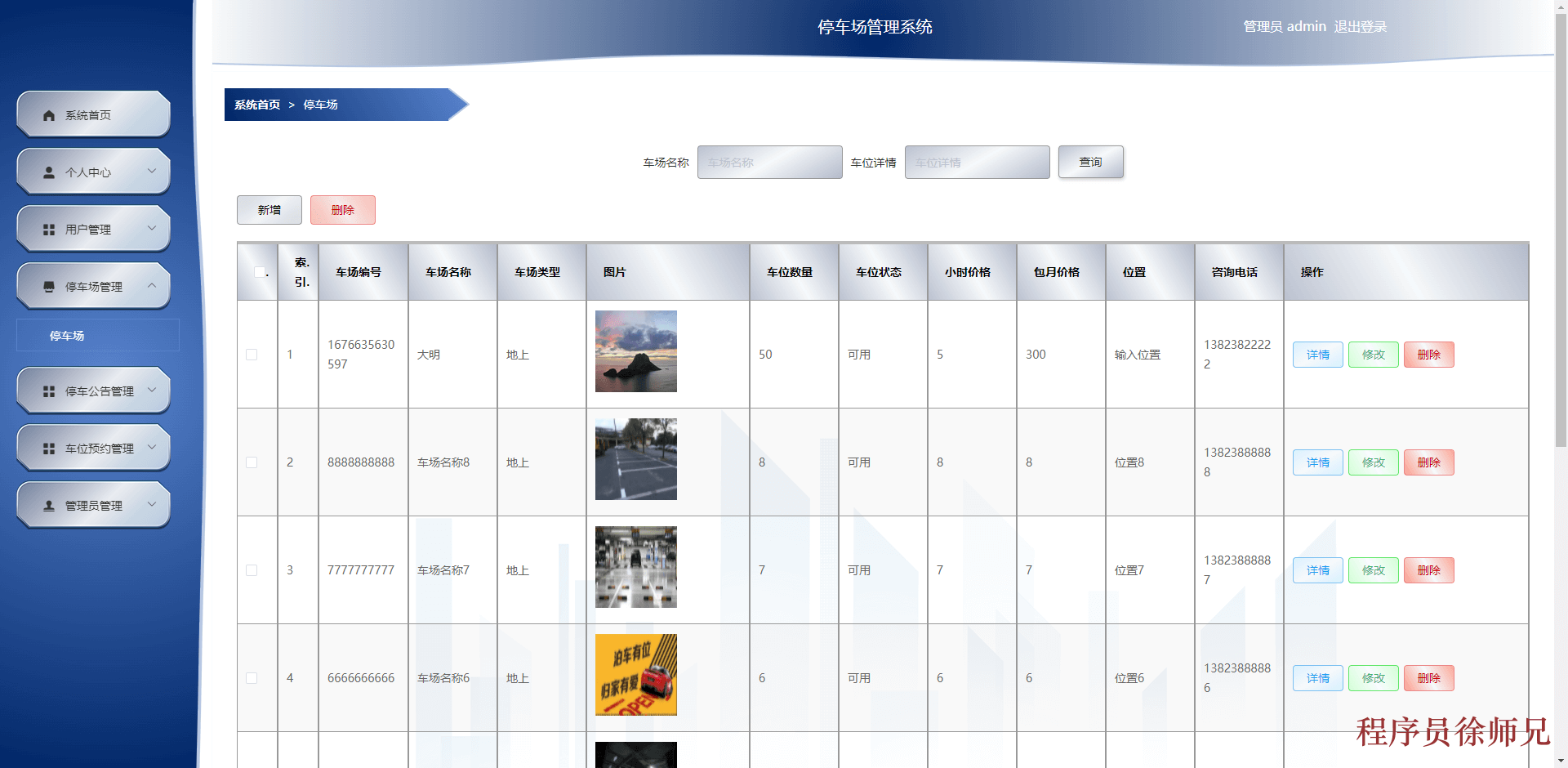Select 停车场 submenu item in sidebar
This screenshot has width=1568, height=768.
click(x=67, y=335)
